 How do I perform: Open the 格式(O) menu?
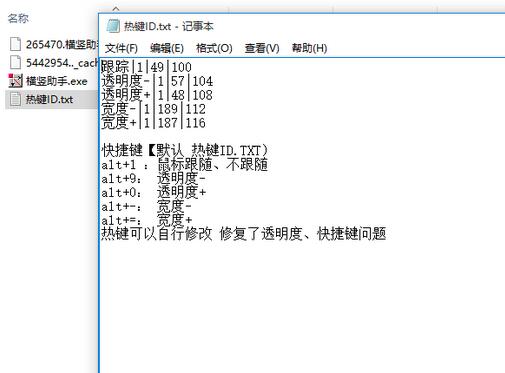coord(214,48)
